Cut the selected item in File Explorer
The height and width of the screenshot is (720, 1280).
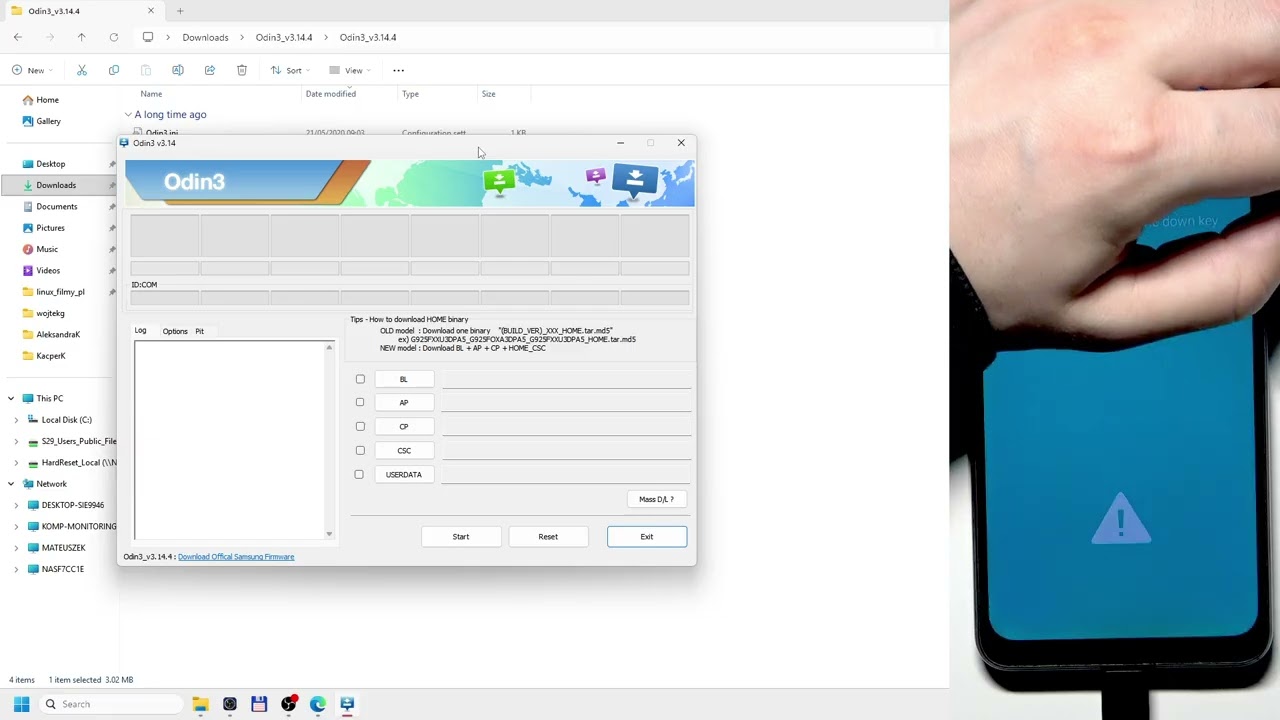(82, 70)
